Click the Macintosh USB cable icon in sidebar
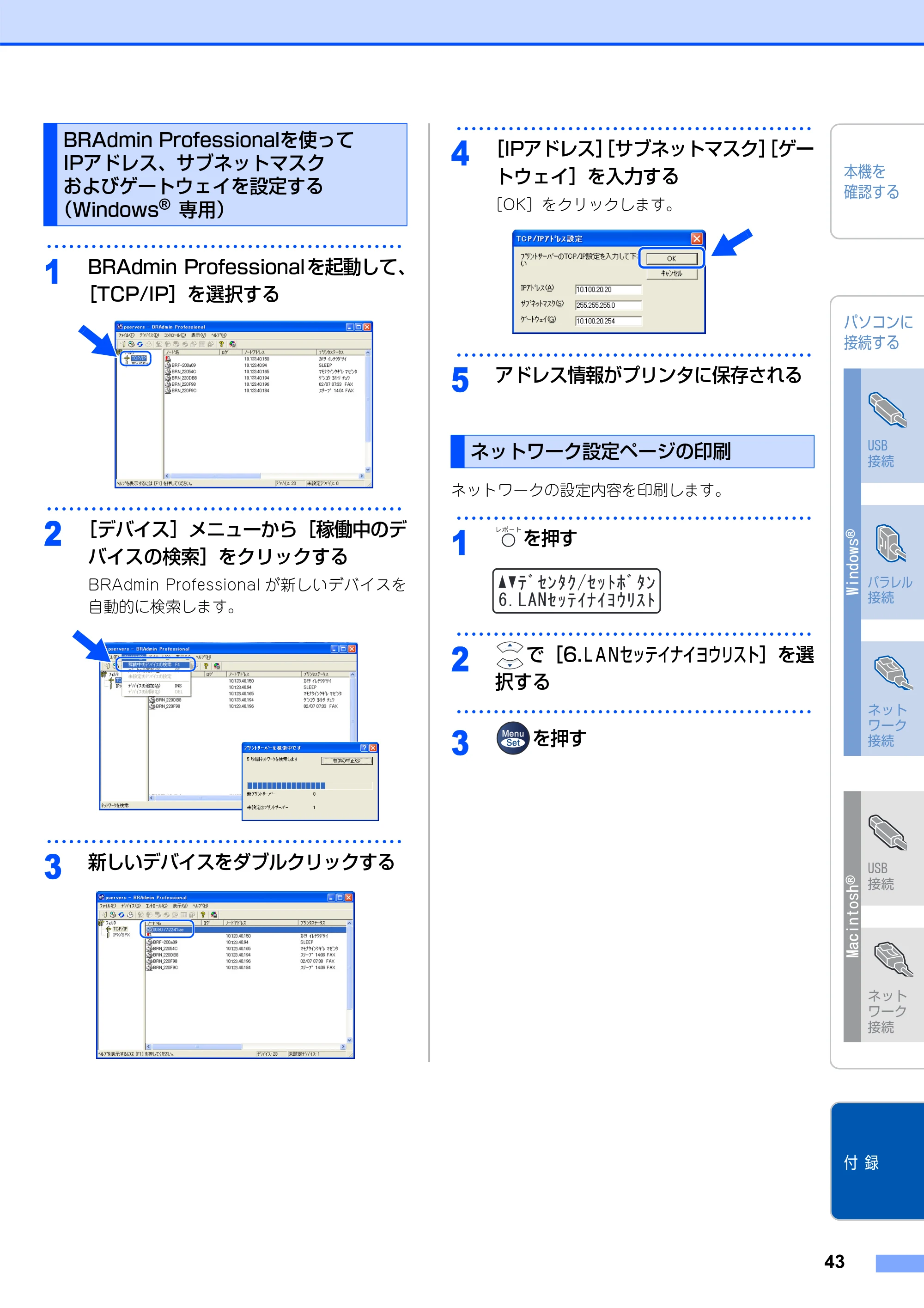This screenshot has width=924, height=1308. click(x=887, y=832)
